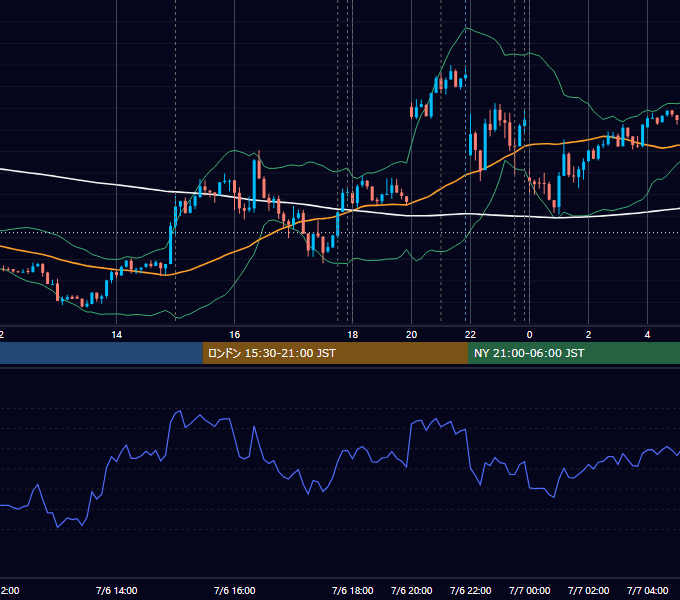The width and height of the screenshot is (680, 600).
Task: Click hour label 20 on price chart axis
Action: [412, 335]
